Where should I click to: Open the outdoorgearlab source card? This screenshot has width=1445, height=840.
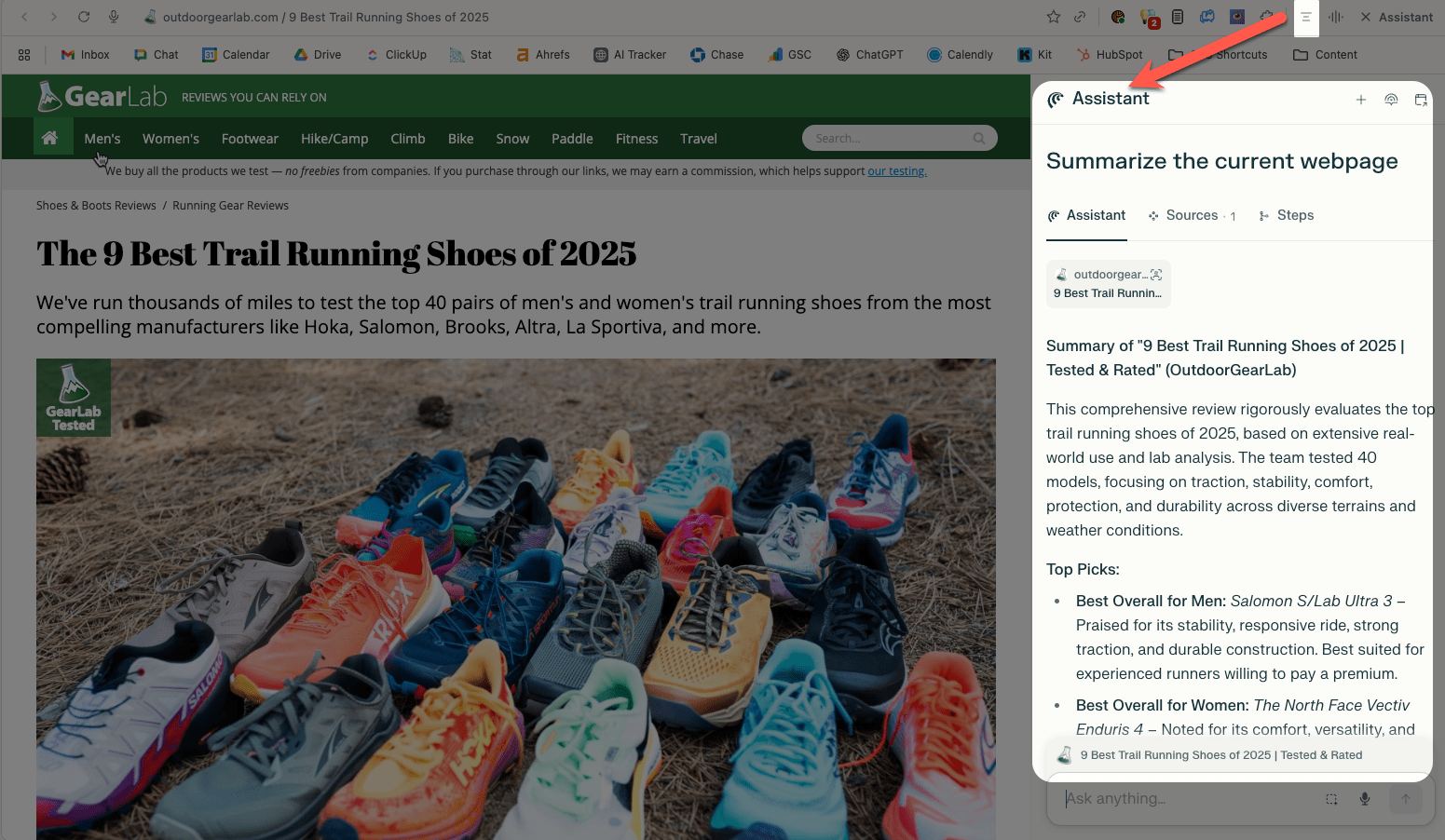[x=1109, y=284]
